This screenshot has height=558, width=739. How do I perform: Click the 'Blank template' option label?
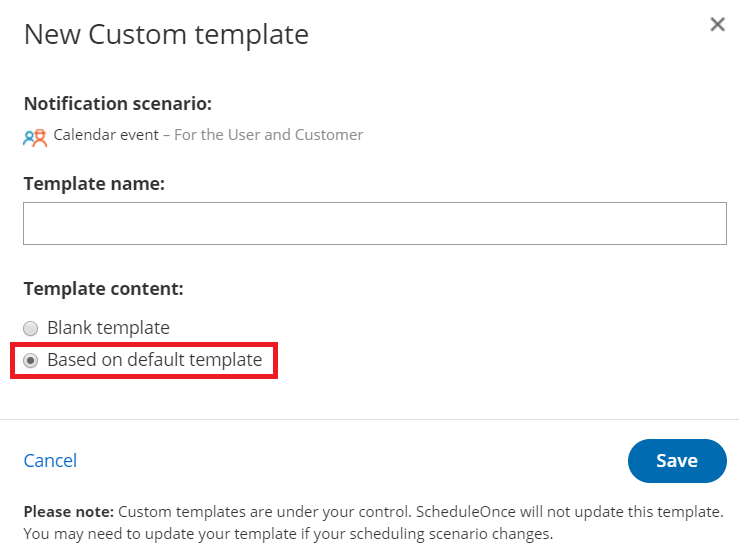[x=108, y=328]
